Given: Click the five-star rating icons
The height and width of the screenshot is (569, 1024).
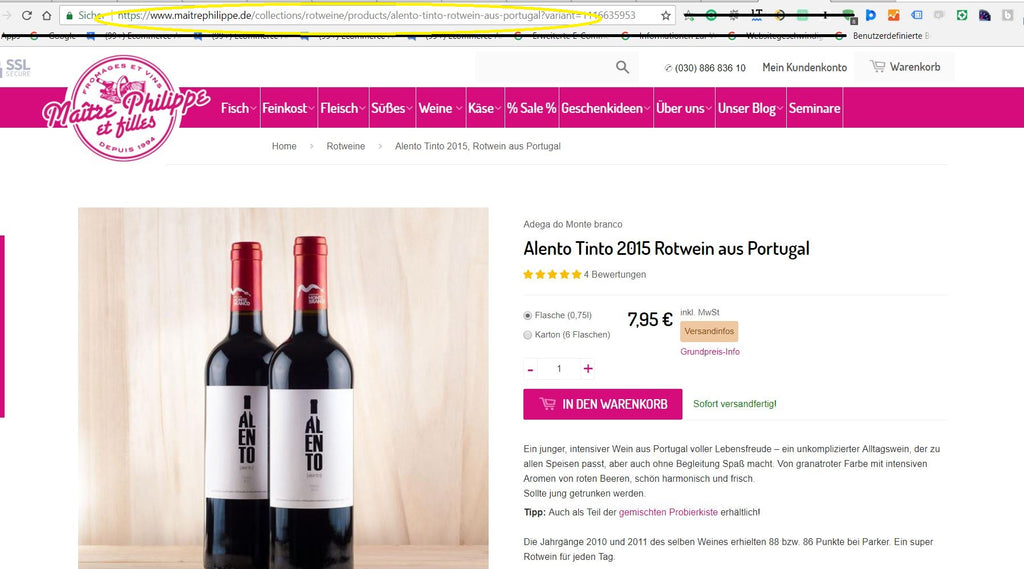Looking at the screenshot, I should (x=552, y=274).
